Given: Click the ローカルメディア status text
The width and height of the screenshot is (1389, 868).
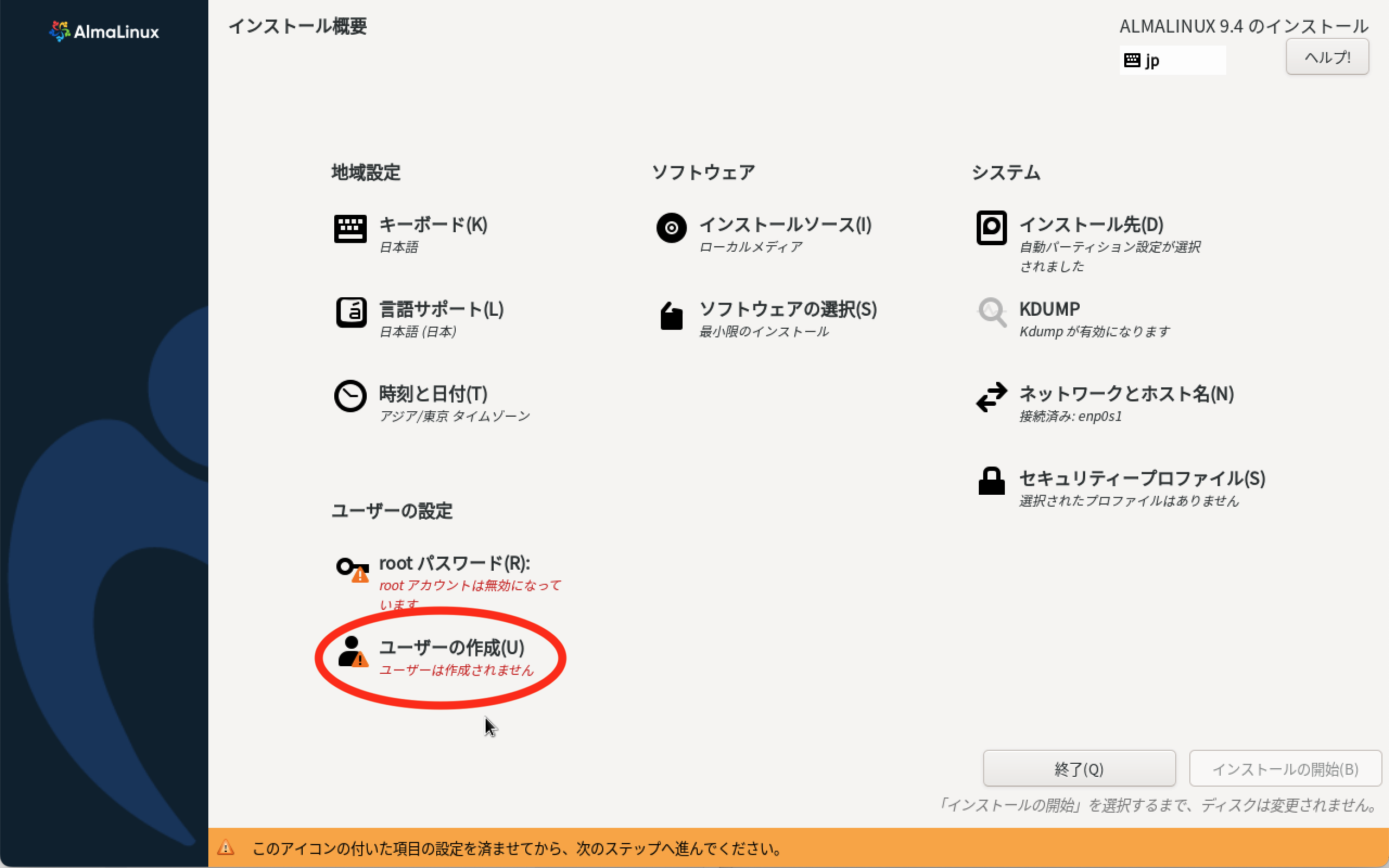Looking at the screenshot, I should tap(751, 247).
